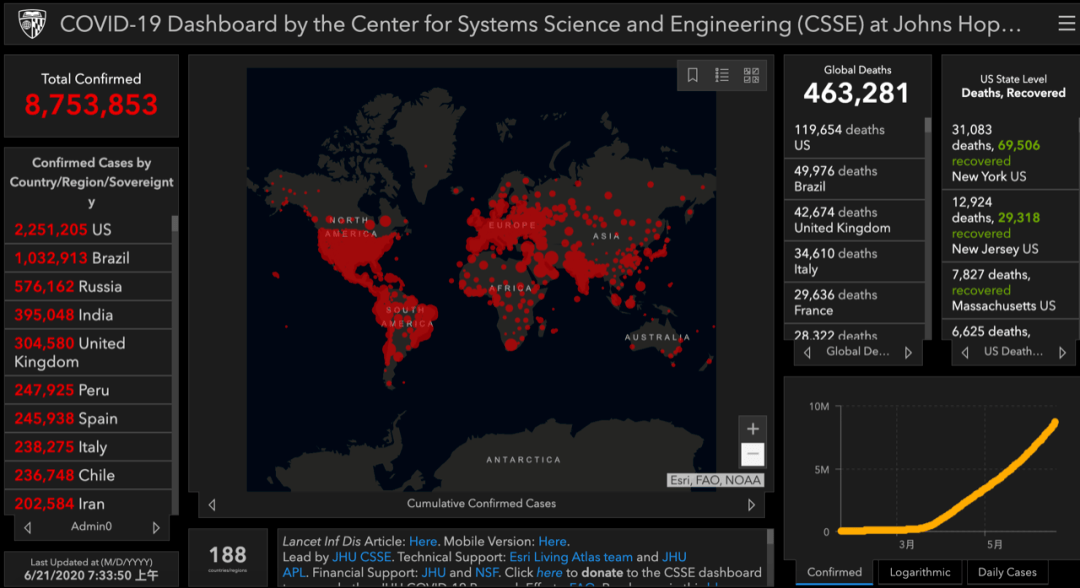Click the APL link
The height and width of the screenshot is (588, 1080).
(x=294, y=573)
